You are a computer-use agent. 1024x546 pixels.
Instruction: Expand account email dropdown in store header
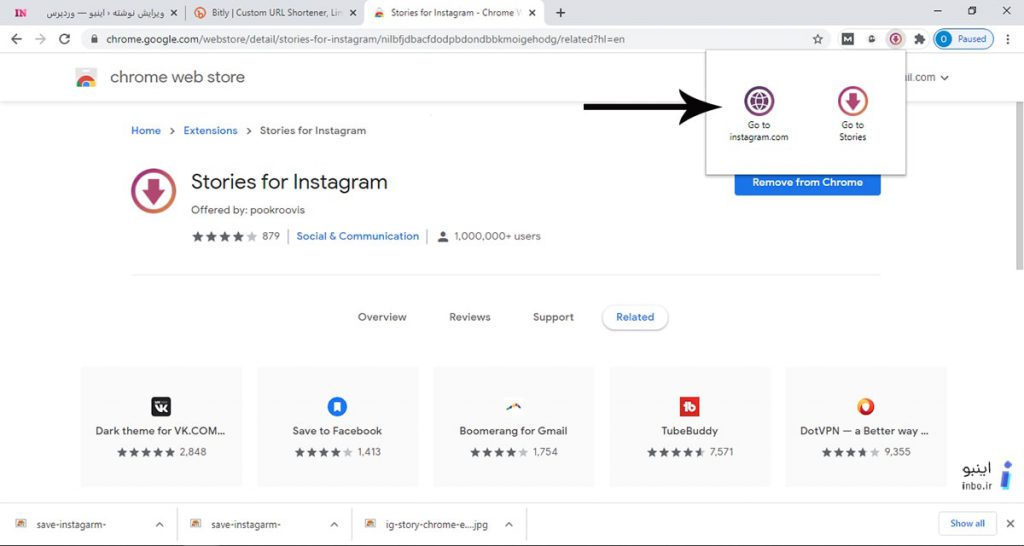[x=944, y=78]
